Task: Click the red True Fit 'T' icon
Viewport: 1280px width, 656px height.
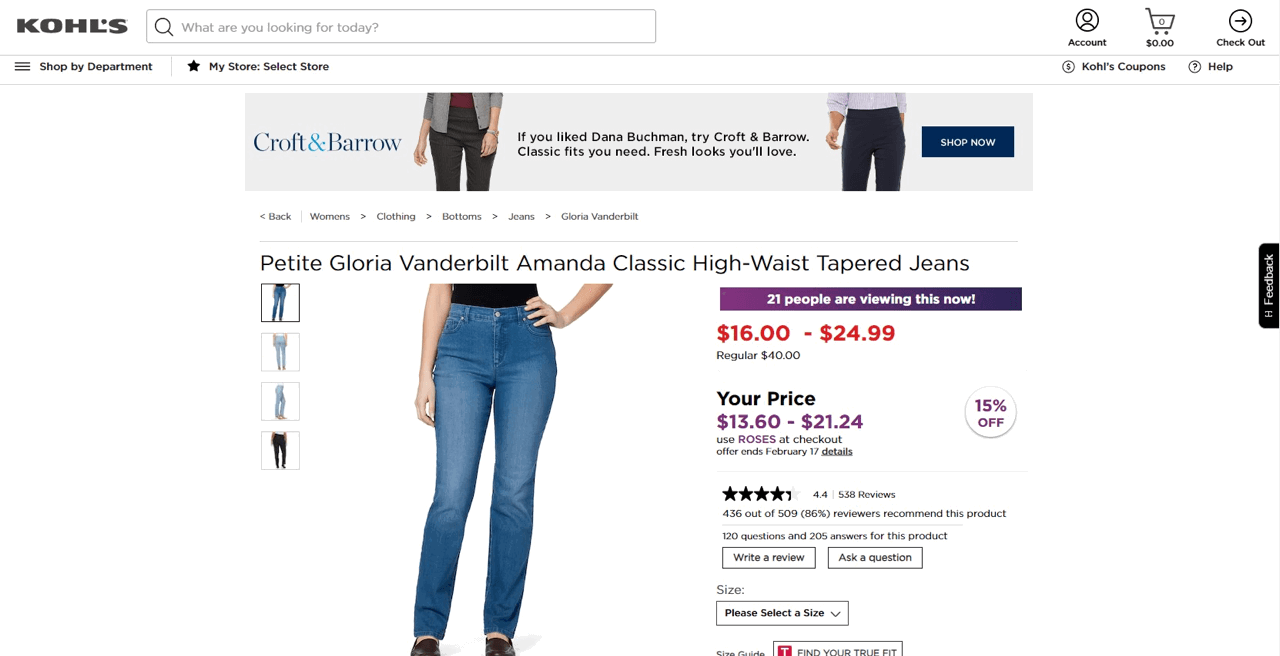Action: (785, 650)
